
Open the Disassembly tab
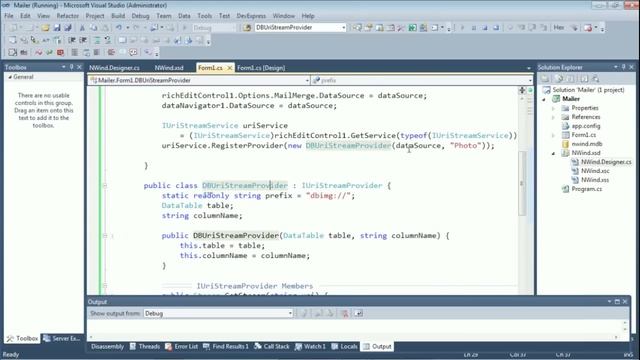pos(107,347)
